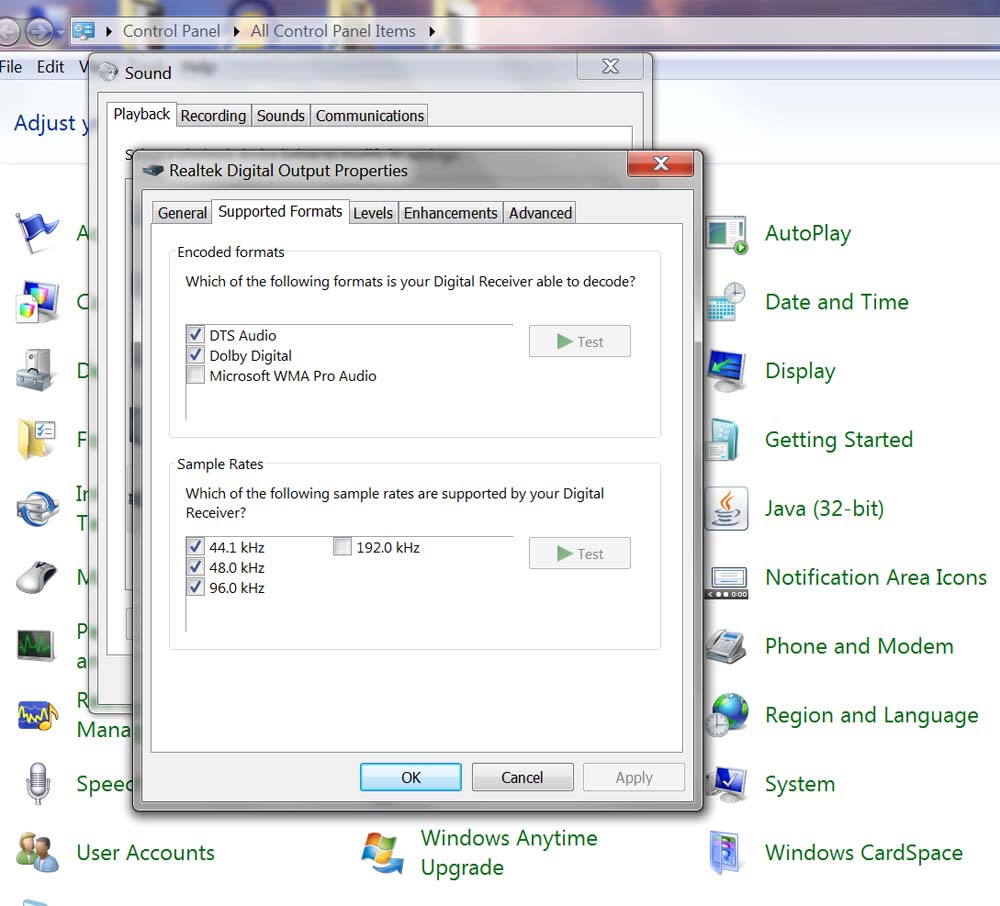Click the Display monitor icon
Viewport: 1000px width, 906px height.
[x=726, y=370]
